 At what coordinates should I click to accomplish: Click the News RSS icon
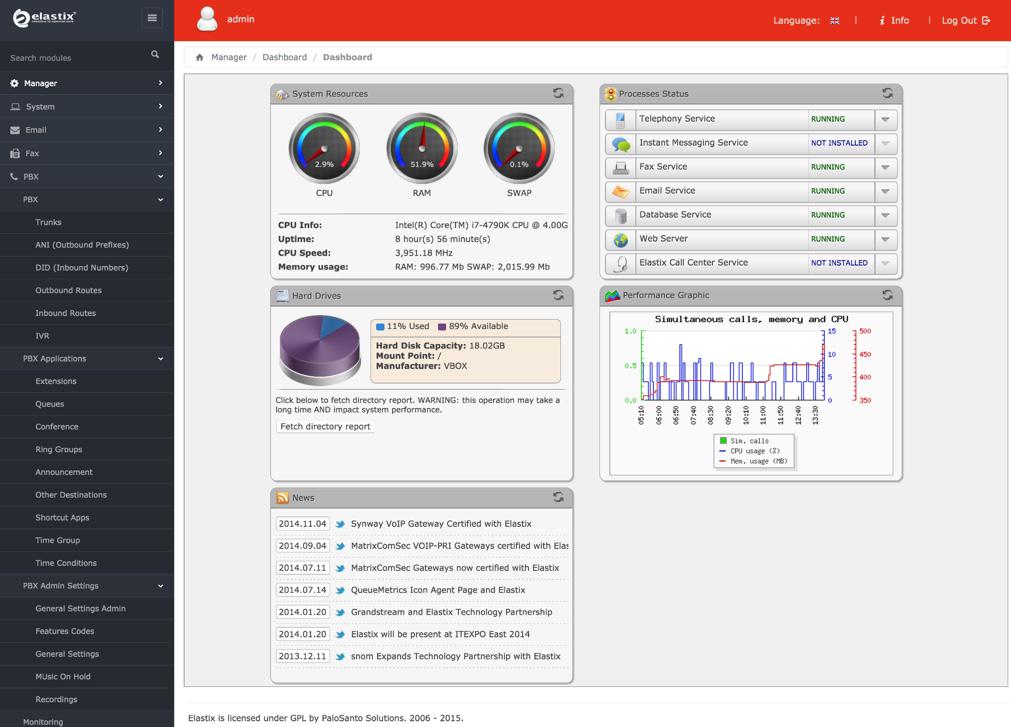click(282, 498)
